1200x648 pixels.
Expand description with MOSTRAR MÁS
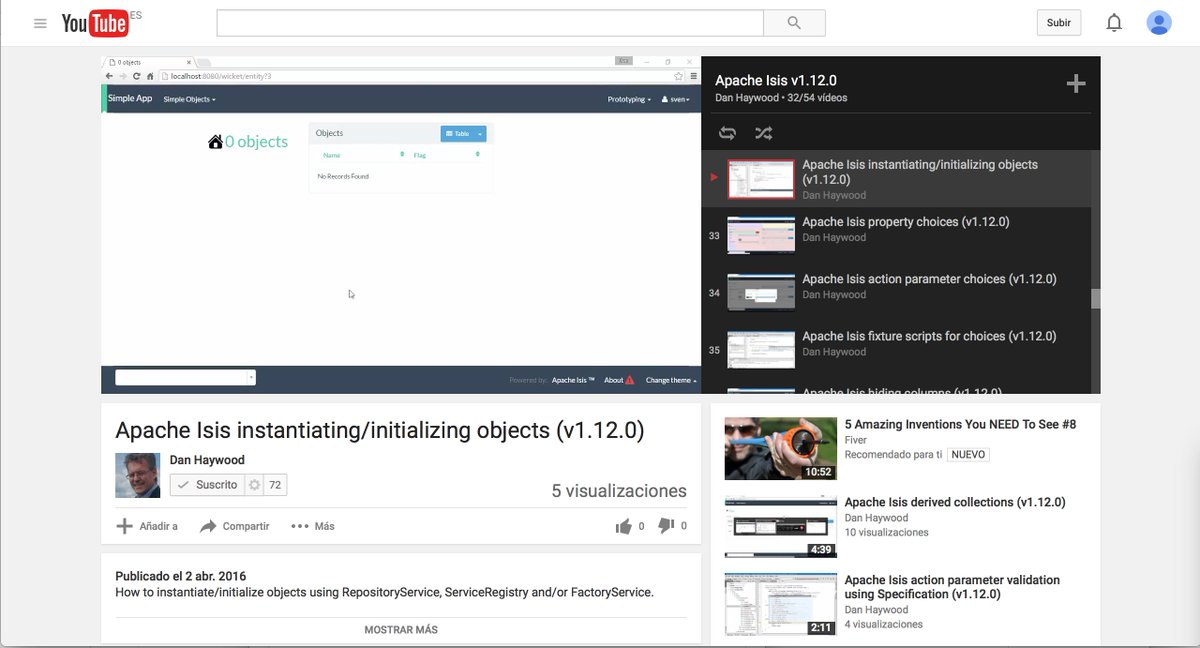pyautogui.click(x=401, y=630)
